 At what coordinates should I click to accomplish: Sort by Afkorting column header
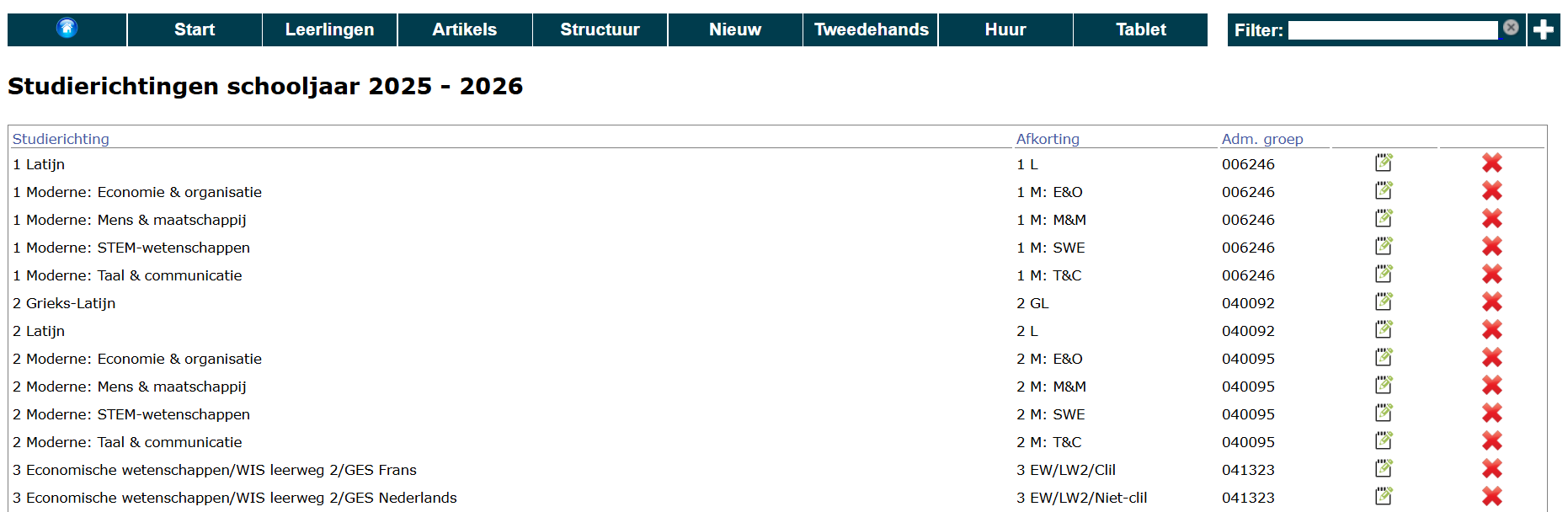1048,139
